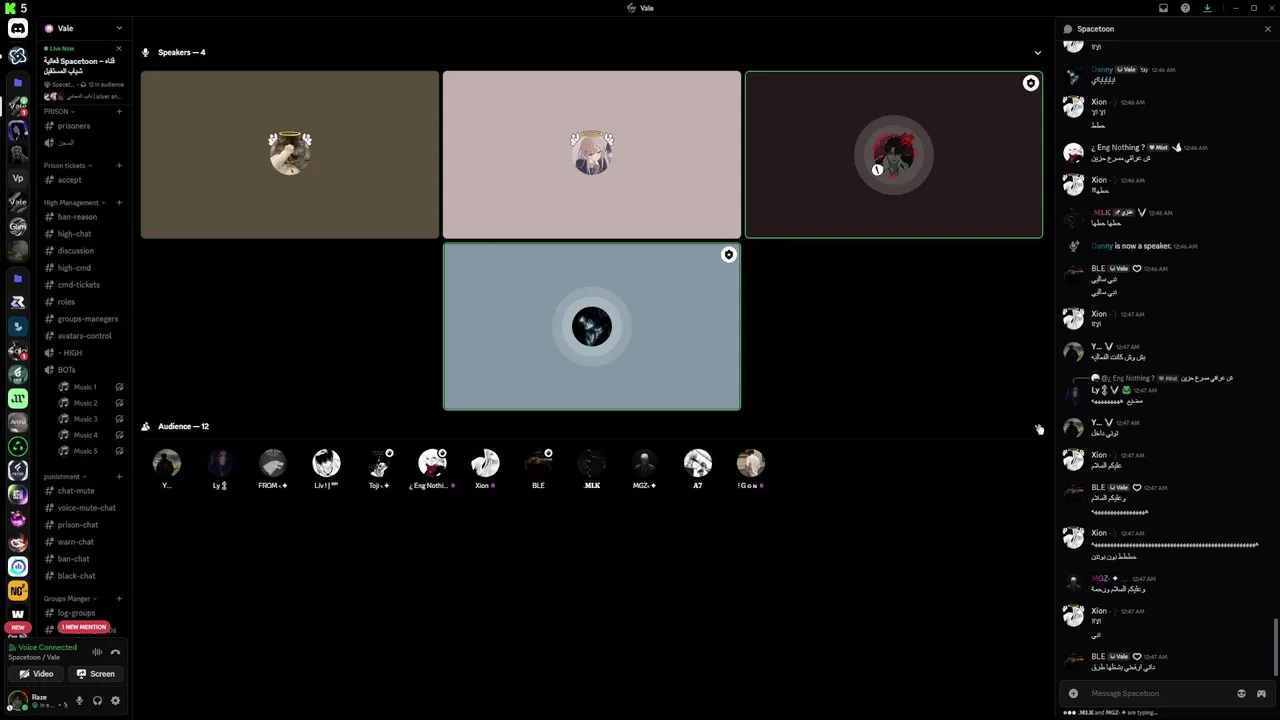Open the Live Now Spacetoon stage card

coord(84,72)
